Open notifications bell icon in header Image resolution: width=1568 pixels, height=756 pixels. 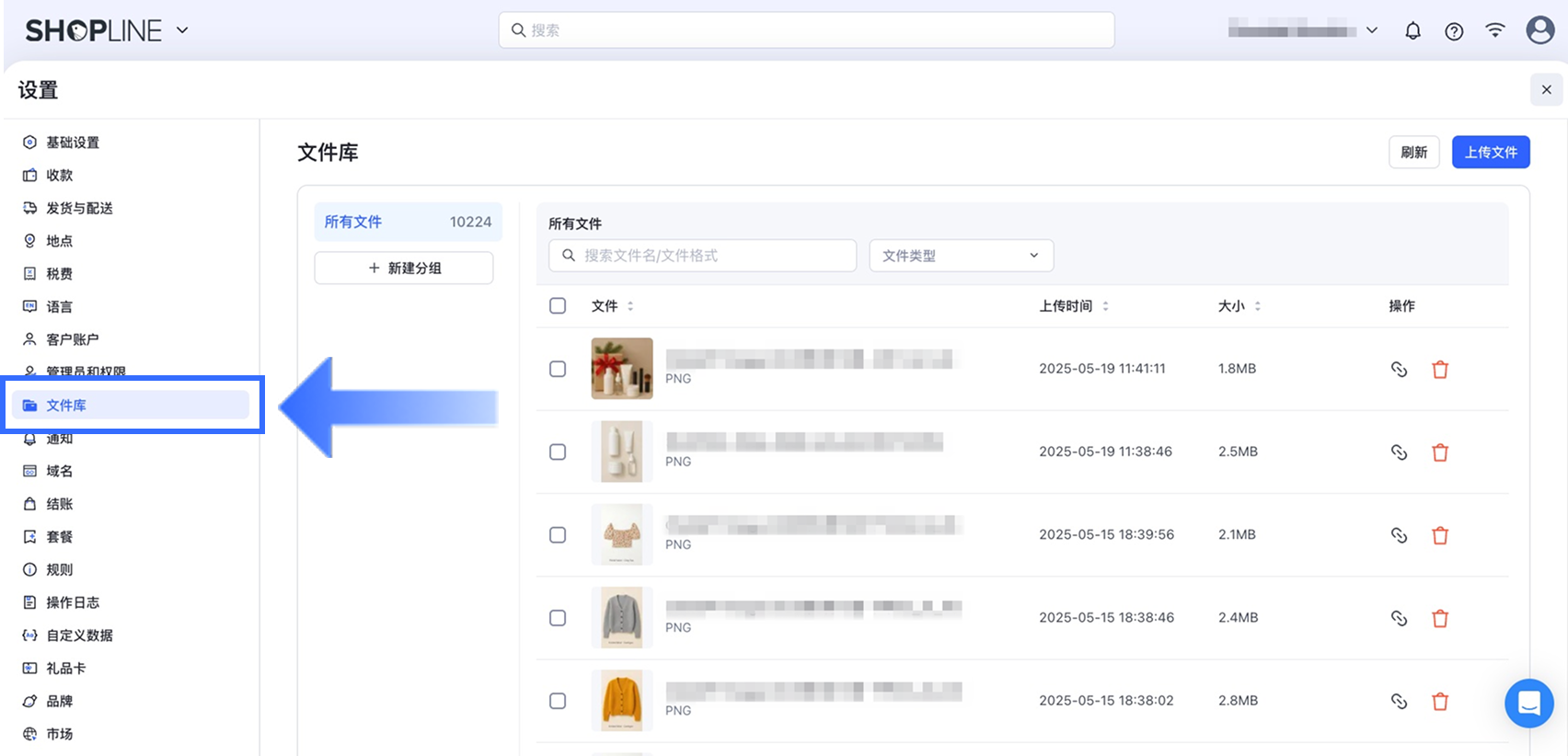(x=1412, y=31)
